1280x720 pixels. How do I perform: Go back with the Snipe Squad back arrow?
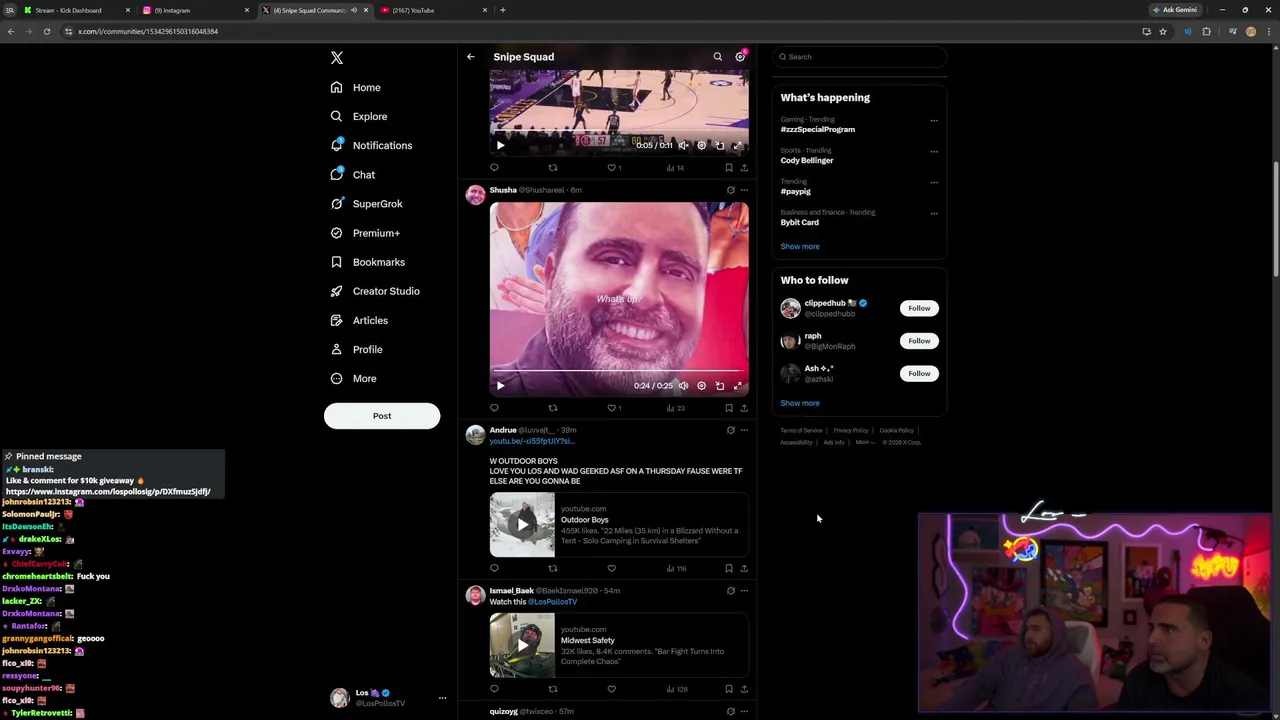(x=470, y=57)
